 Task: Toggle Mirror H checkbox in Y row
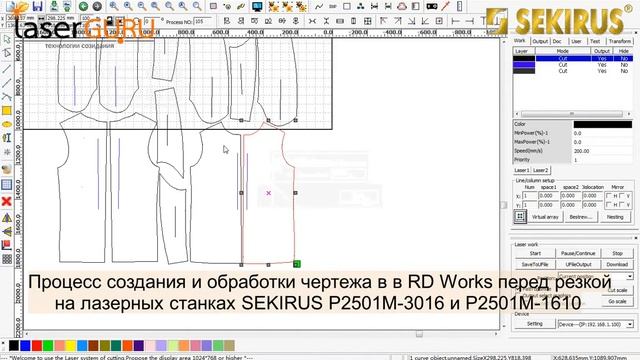(x=609, y=204)
